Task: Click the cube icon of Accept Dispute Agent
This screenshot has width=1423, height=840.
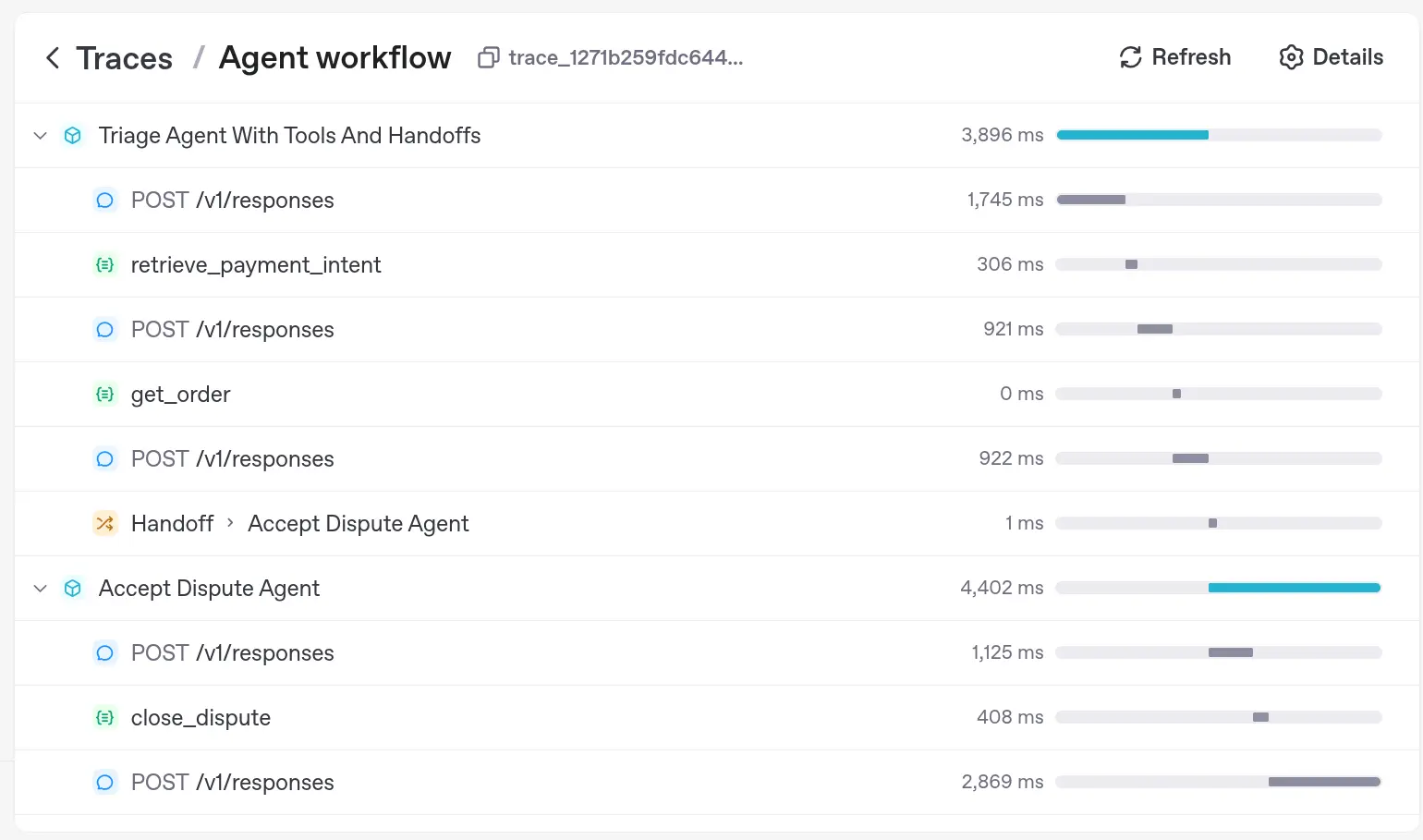Action: pyautogui.click(x=72, y=588)
